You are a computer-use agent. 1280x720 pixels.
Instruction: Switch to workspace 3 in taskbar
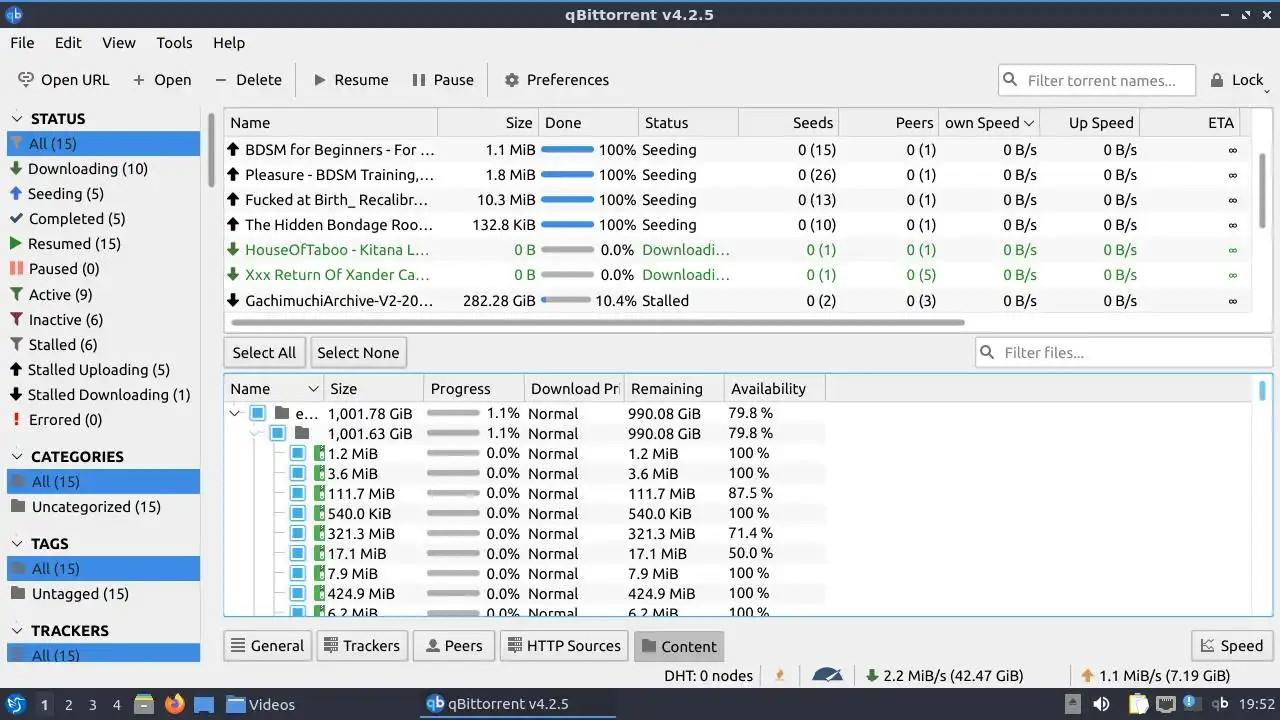click(x=92, y=705)
